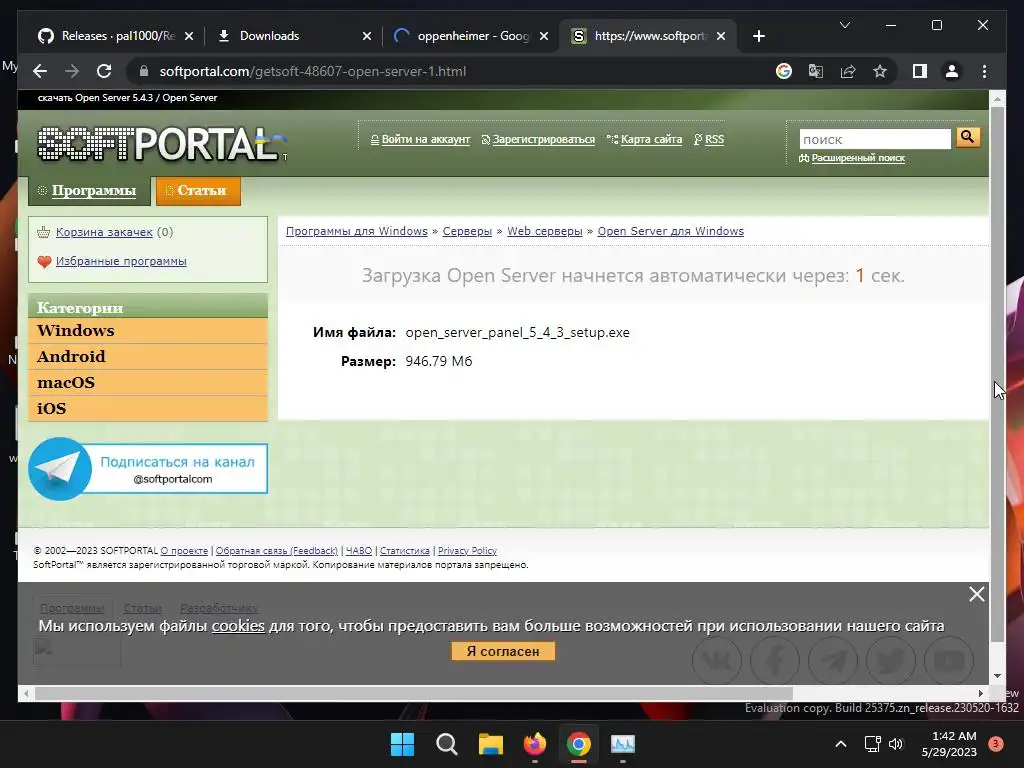Viewport: 1024px width, 768px height.
Task: Click the size value 946.79 Мб
Action: click(439, 361)
